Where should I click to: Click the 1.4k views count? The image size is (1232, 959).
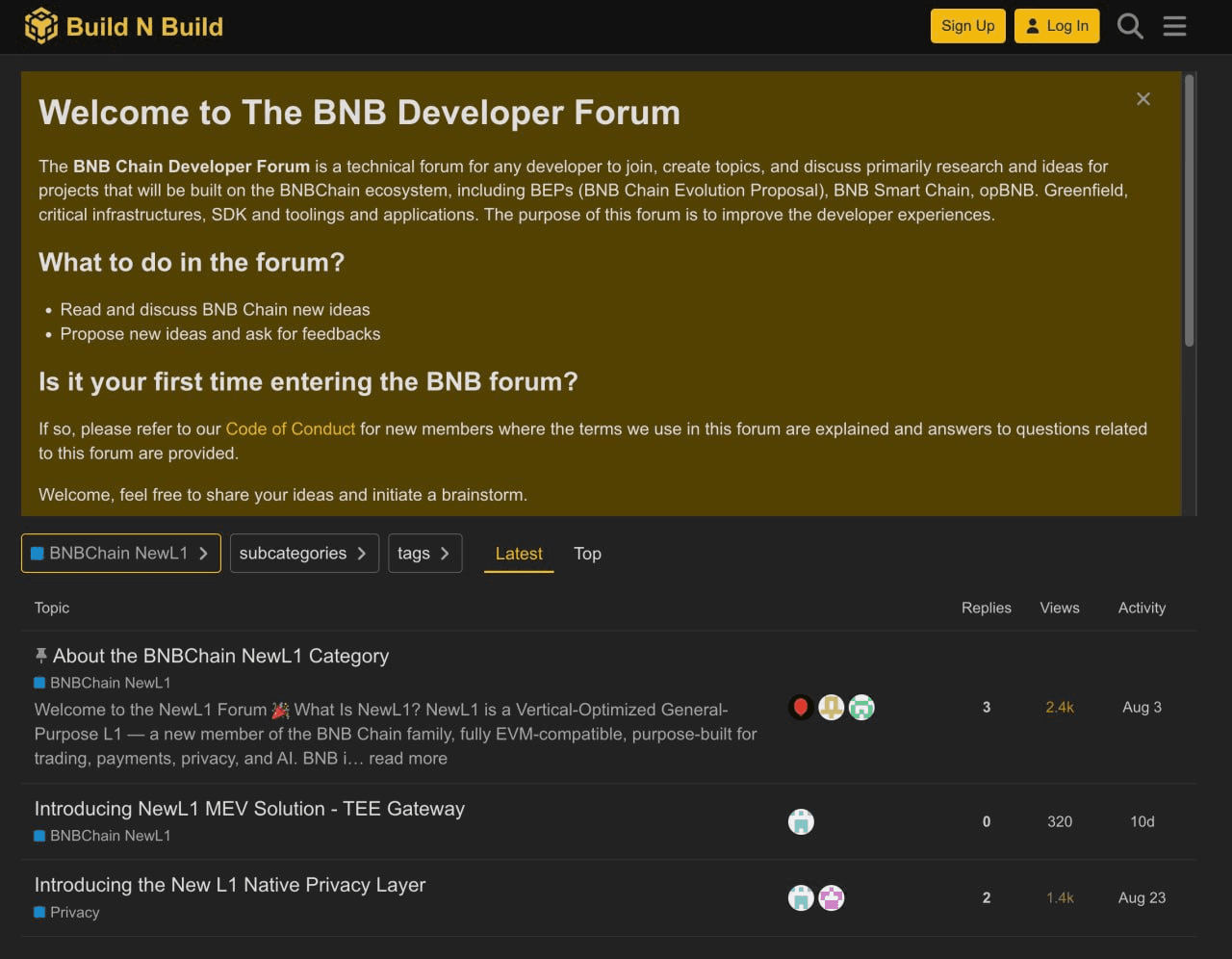click(1060, 897)
